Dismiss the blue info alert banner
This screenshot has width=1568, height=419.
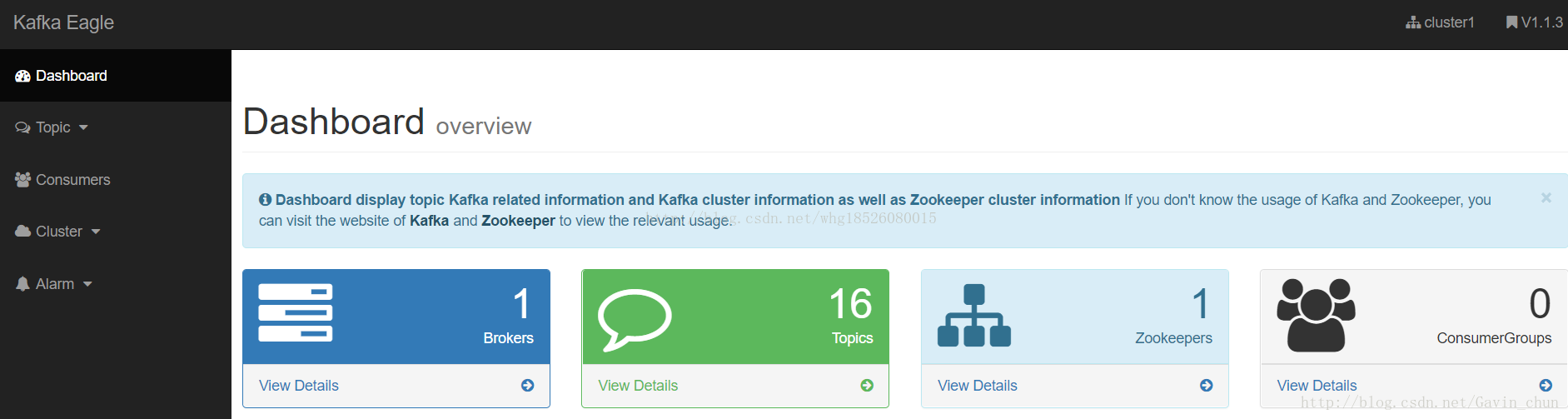point(1546,197)
